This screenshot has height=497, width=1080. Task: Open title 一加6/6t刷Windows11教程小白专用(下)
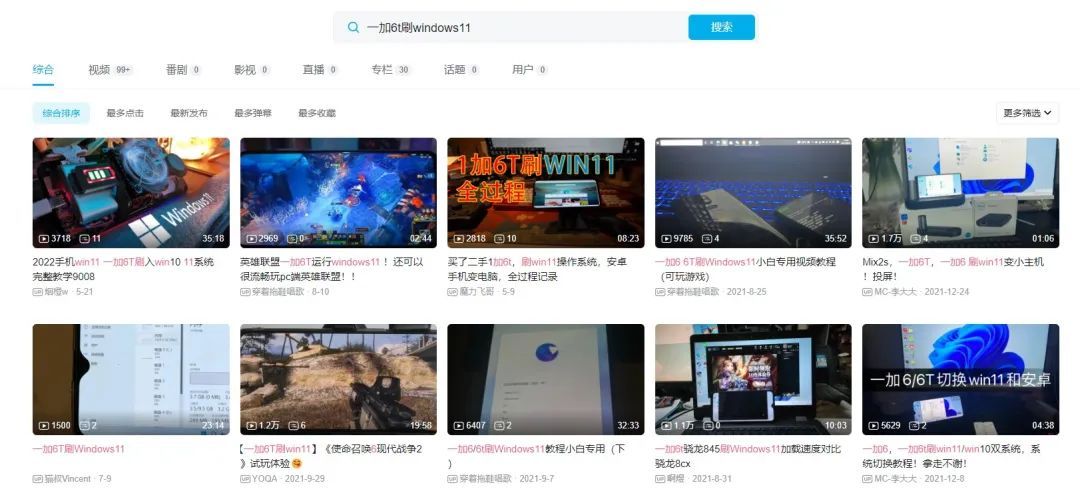click(x=537, y=456)
